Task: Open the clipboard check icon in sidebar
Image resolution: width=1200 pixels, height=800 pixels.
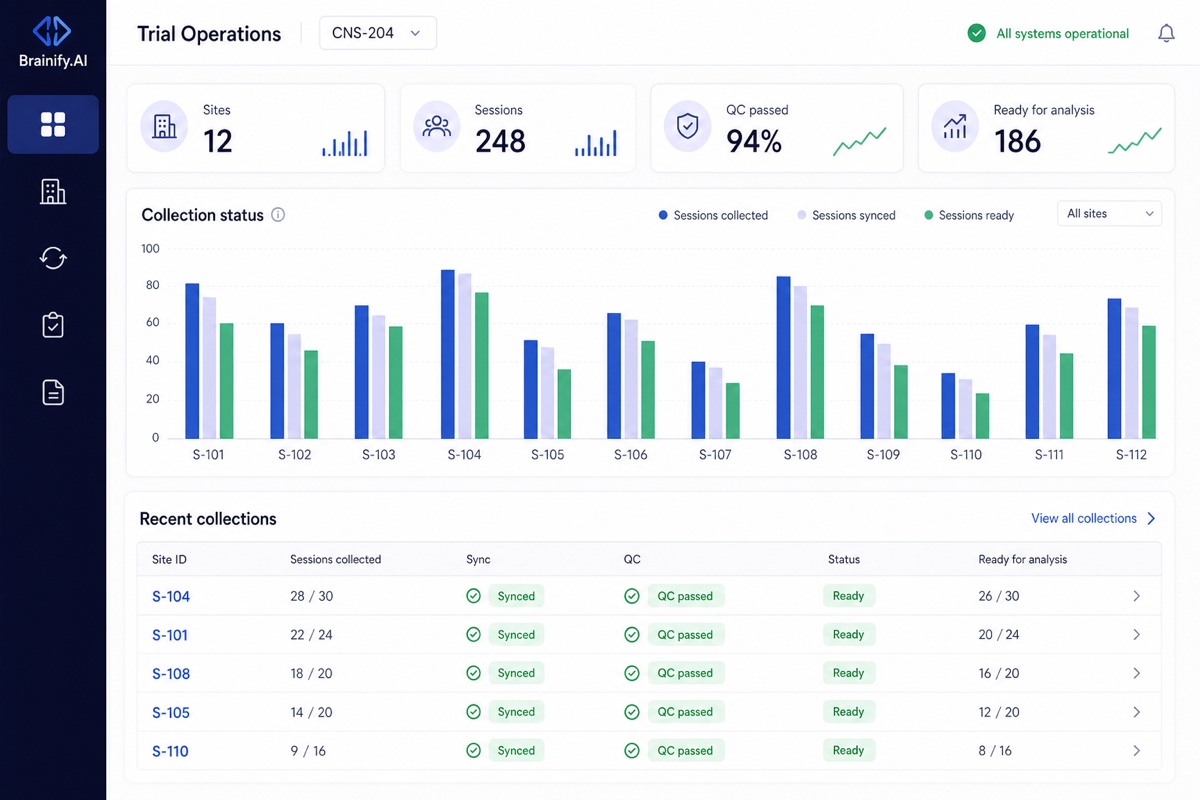Action: (x=53, y=325)
